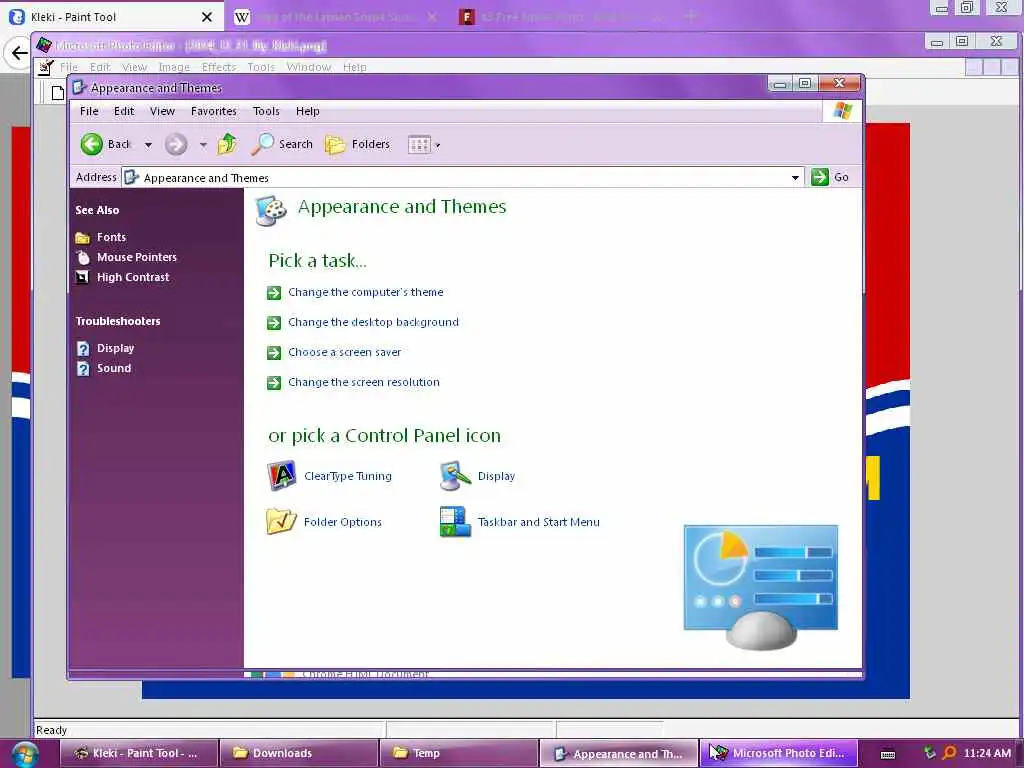
Task: Click the green Back arrow icon
Action: click(x=92, y=144)
